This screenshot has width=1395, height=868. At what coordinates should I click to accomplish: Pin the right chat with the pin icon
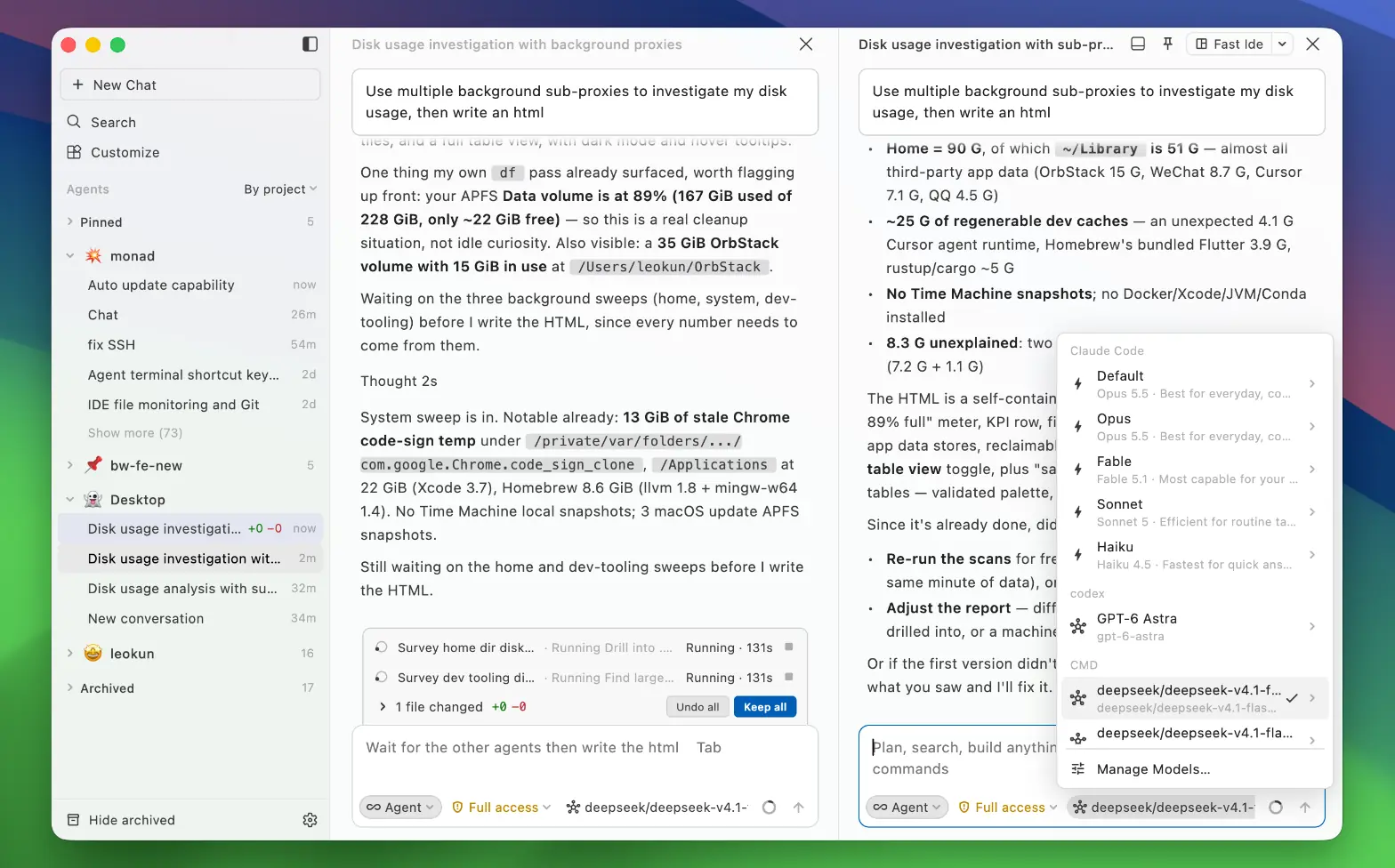[x=1167, y=44]
